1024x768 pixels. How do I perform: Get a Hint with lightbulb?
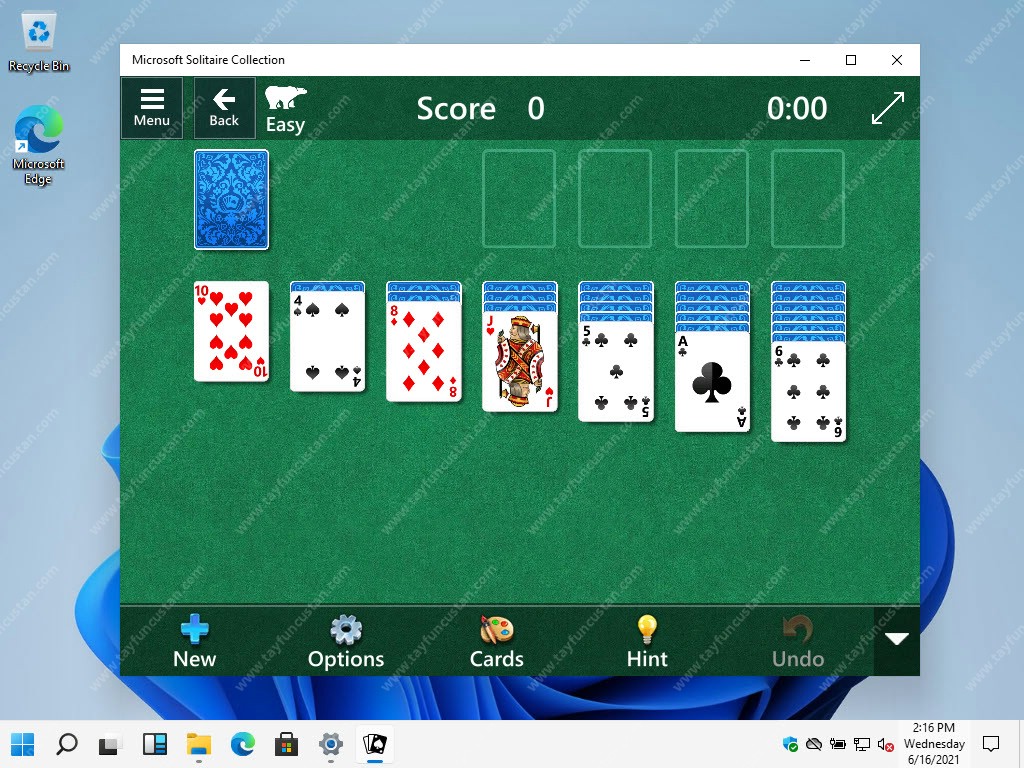[x=647, y=641]
